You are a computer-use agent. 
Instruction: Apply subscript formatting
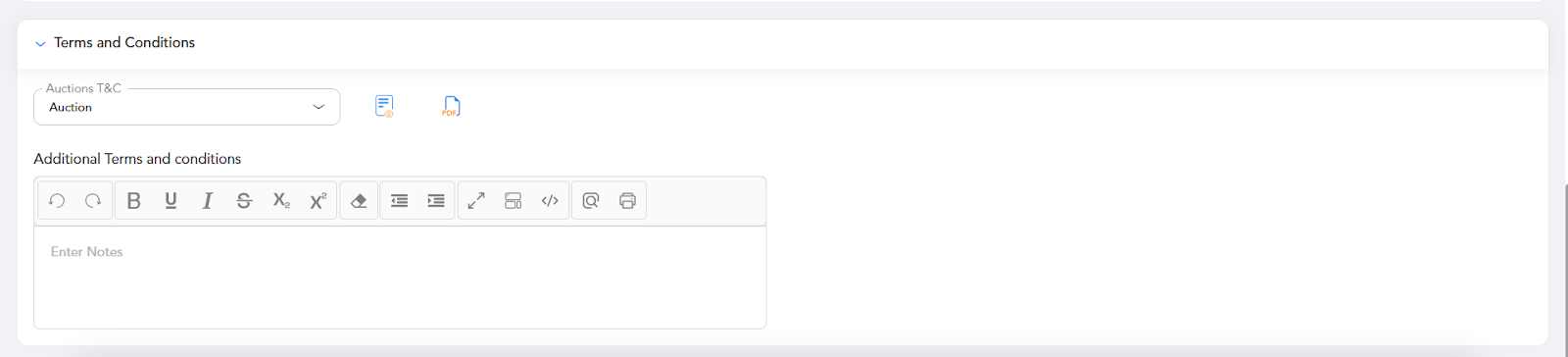[281, 201]
